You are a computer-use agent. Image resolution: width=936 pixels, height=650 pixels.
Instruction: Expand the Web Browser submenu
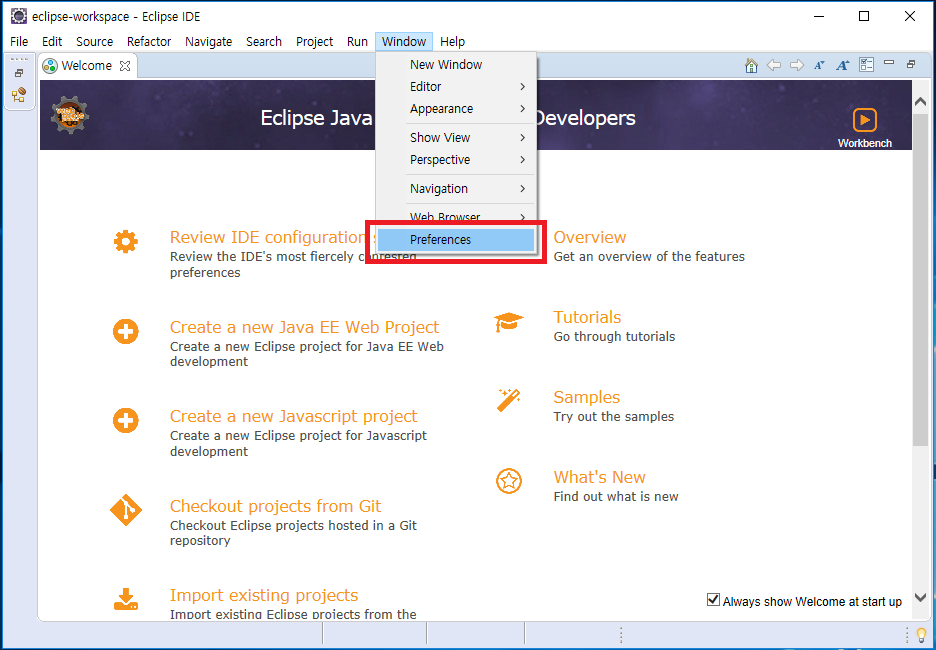click(x=456, y=216)
